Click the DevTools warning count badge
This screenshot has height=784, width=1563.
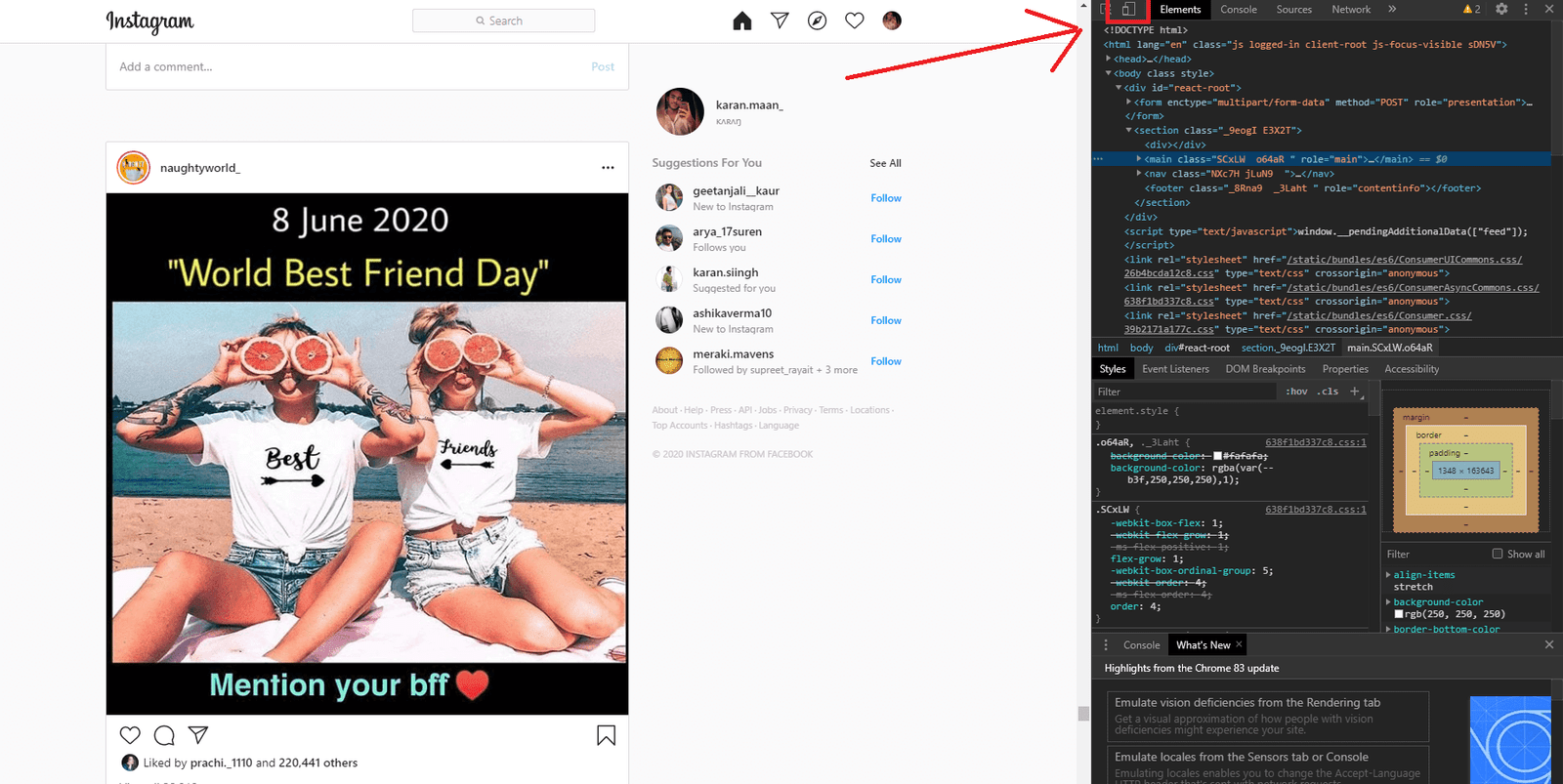click(x=1471, y=9)
